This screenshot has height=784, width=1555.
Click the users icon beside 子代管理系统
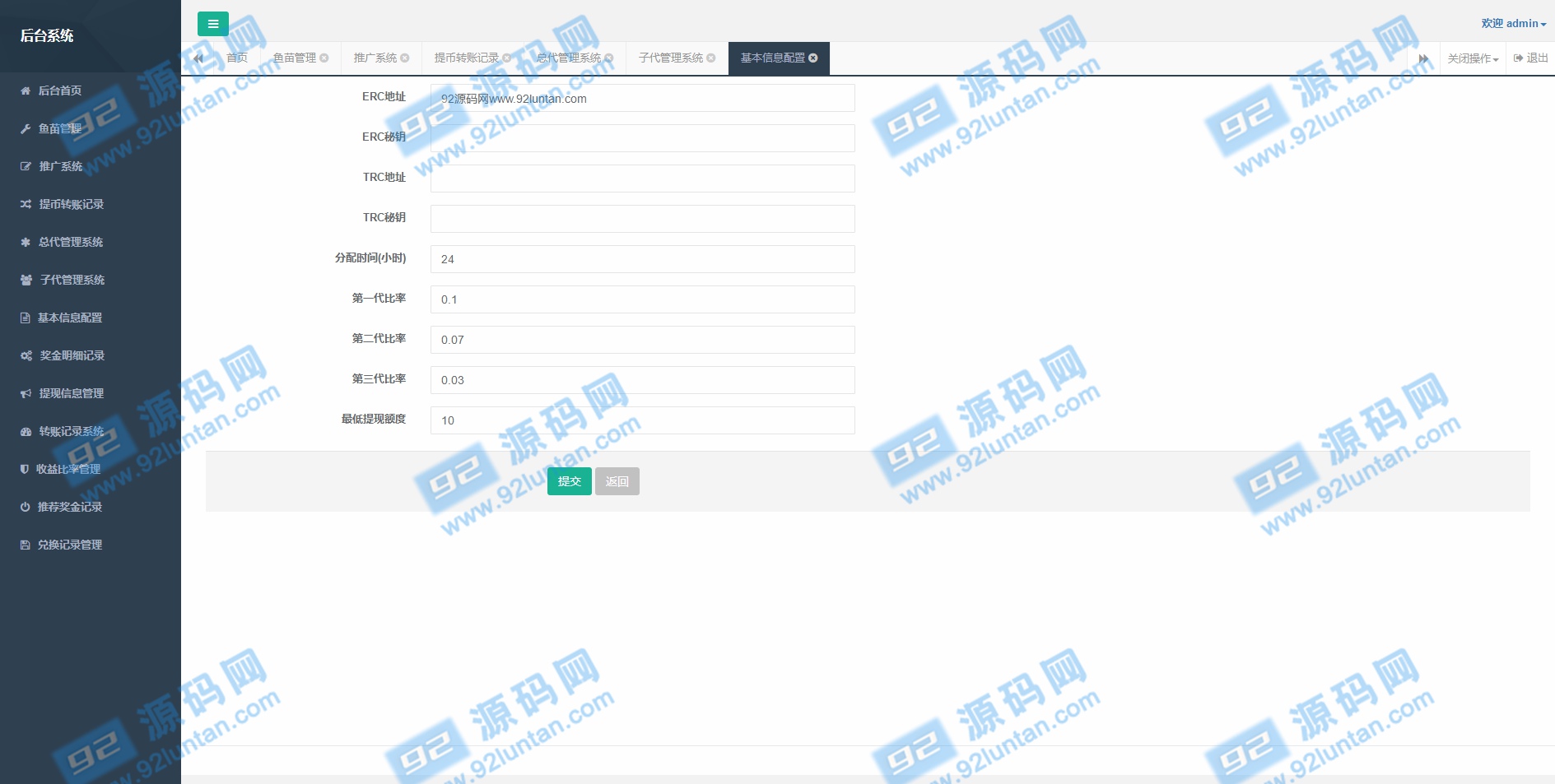[26, 281]
